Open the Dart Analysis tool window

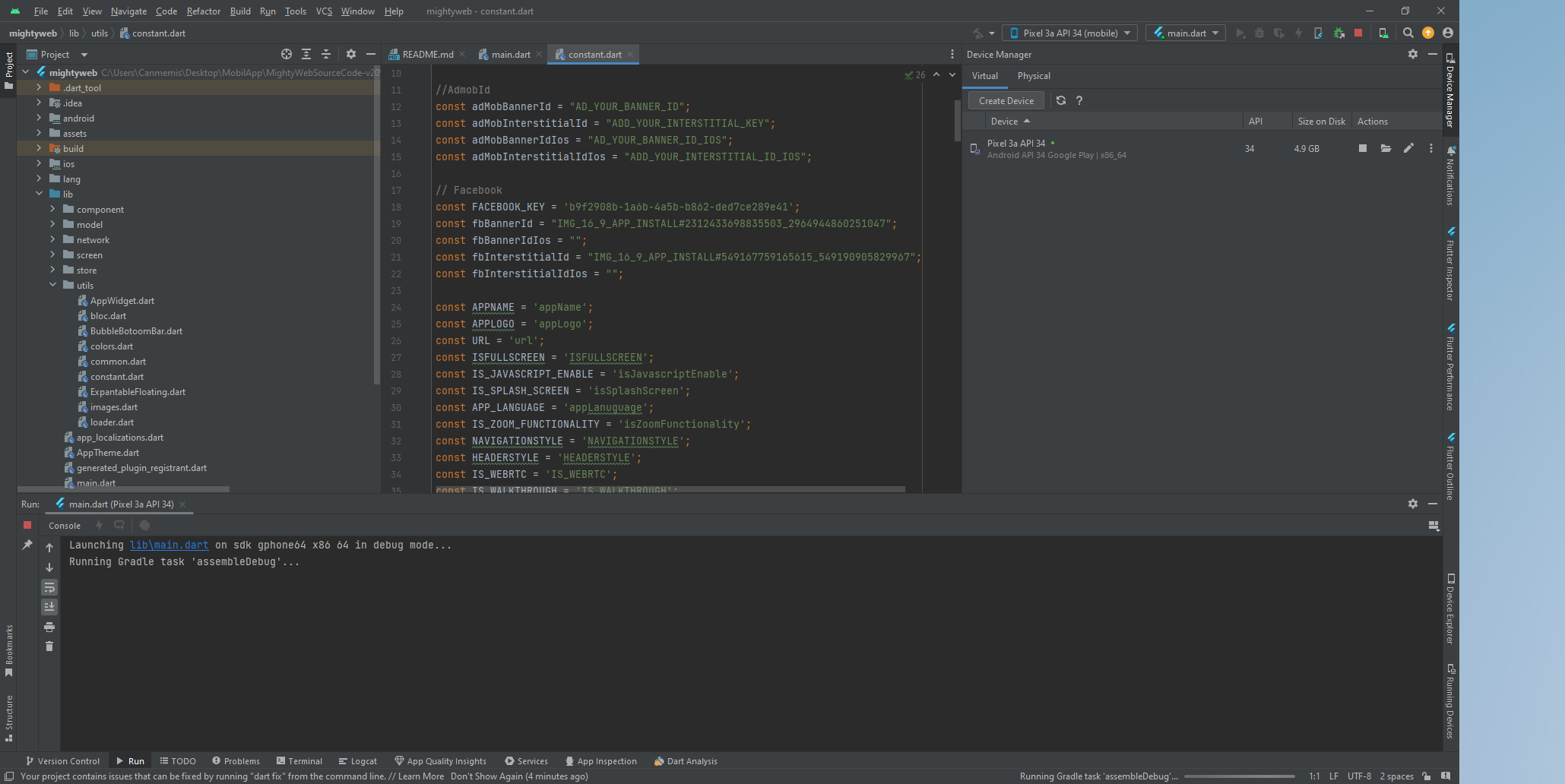pyautogui.click(x=685, y=760)
